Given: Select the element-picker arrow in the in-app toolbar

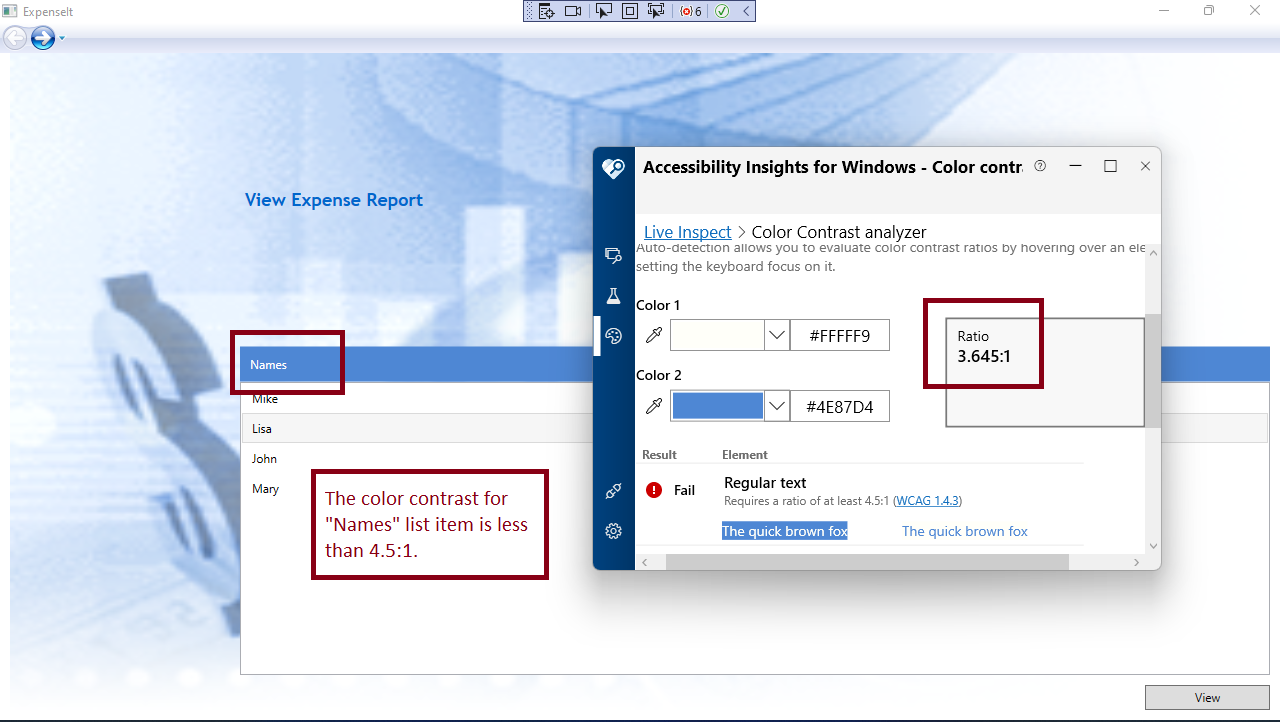Looking at the screenshot, I should coord(601,11).
